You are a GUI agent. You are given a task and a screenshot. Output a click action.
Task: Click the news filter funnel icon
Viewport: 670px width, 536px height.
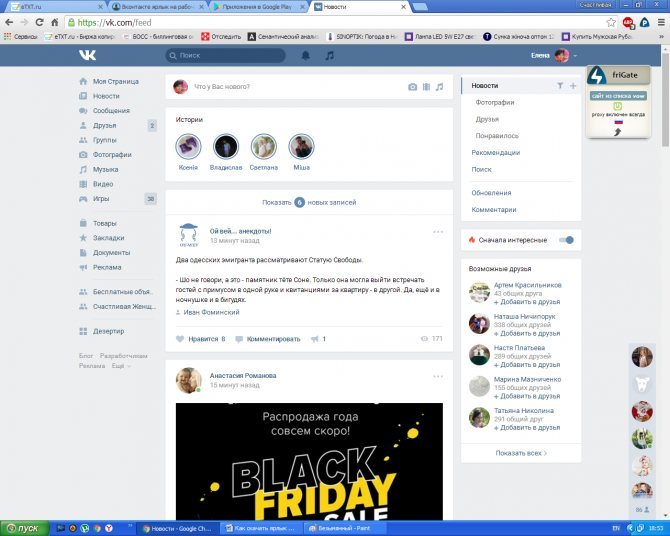click(560, 85)
